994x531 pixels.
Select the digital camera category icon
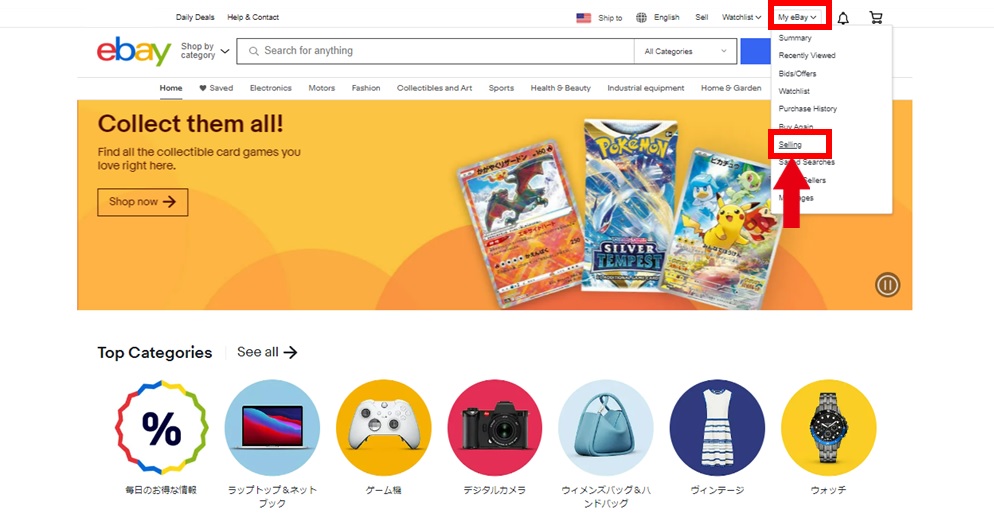pos(494,428)
